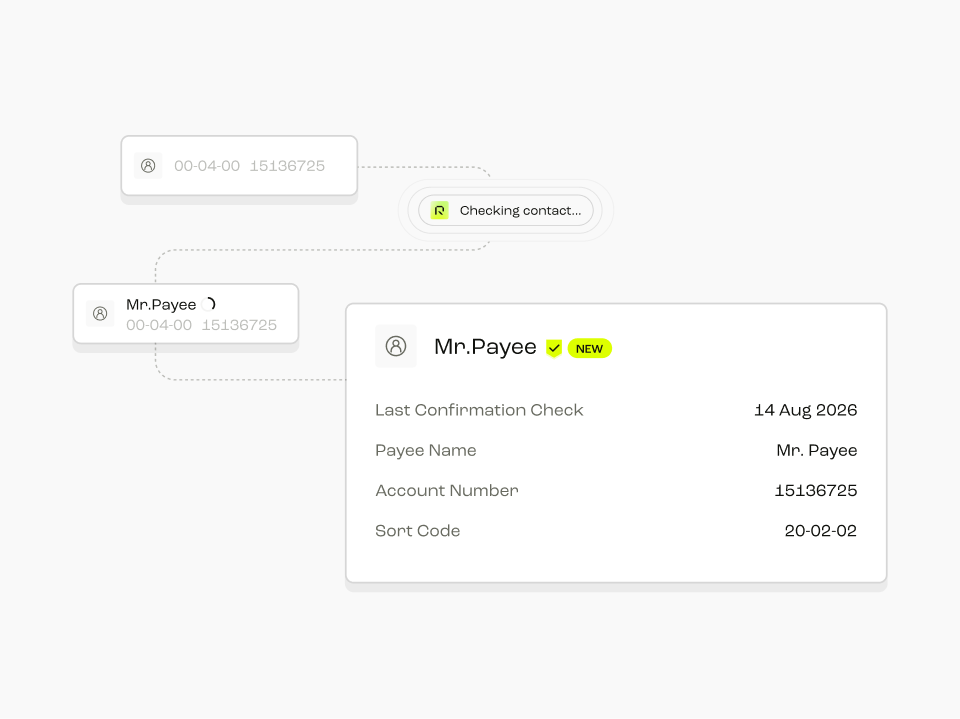The image size is (960, 719).
Task: Click the Last Confirmation Check label
Action: pos(479,410)
